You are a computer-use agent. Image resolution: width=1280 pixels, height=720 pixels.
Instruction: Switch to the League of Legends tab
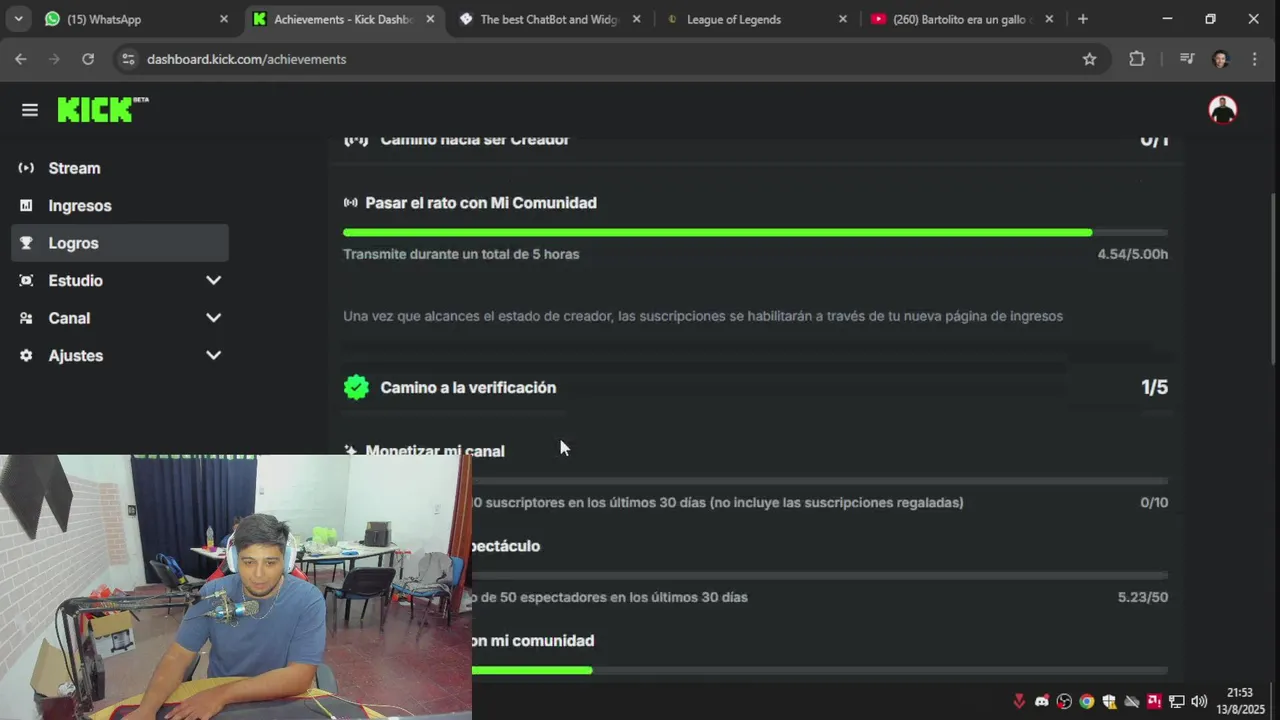coord(755,19)
